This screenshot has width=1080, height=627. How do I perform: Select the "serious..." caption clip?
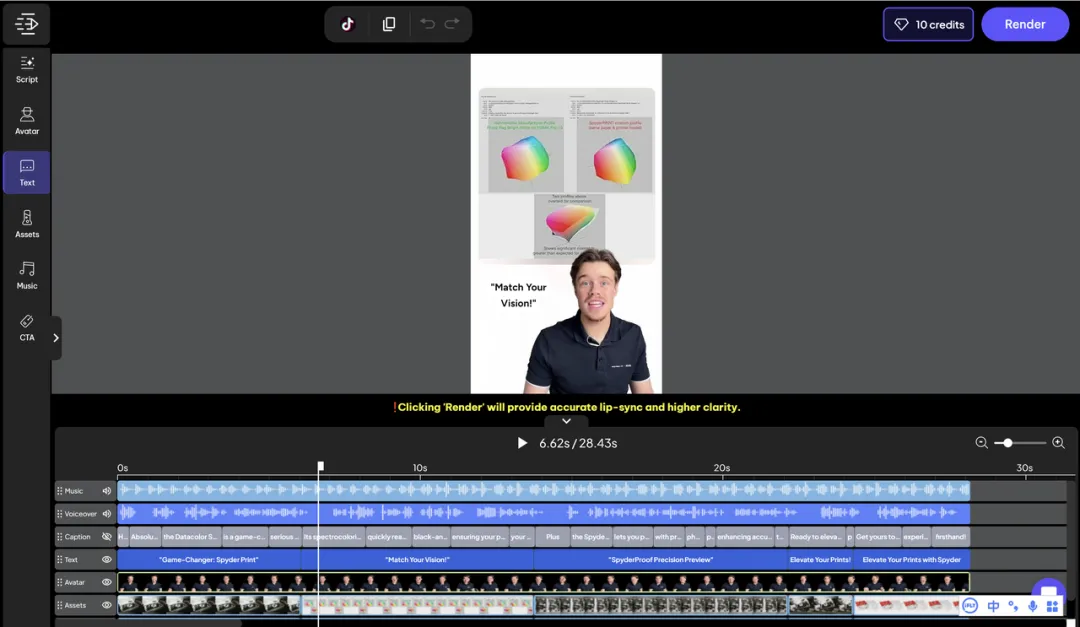(x=284, y=537)
